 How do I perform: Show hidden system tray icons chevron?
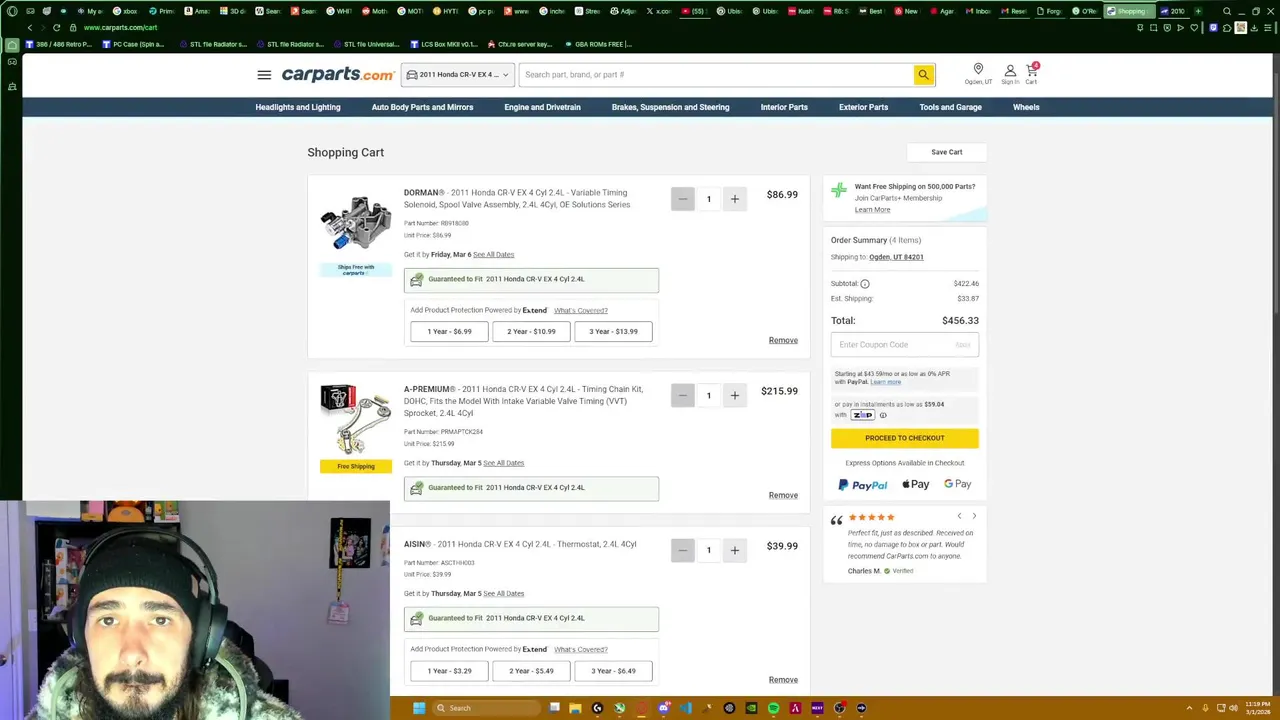click(x=1190, y=708)
